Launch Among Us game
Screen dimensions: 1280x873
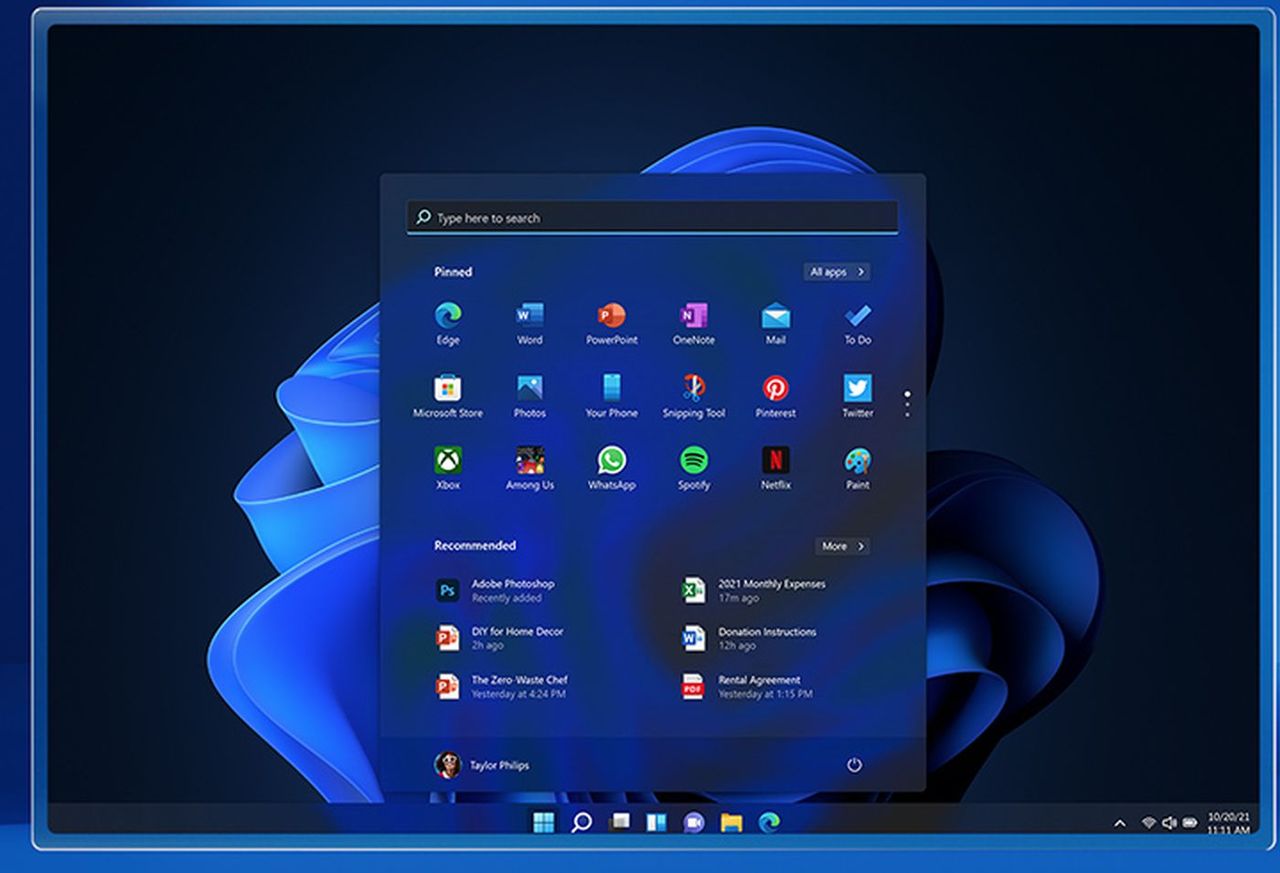click(x=530, y=469)
